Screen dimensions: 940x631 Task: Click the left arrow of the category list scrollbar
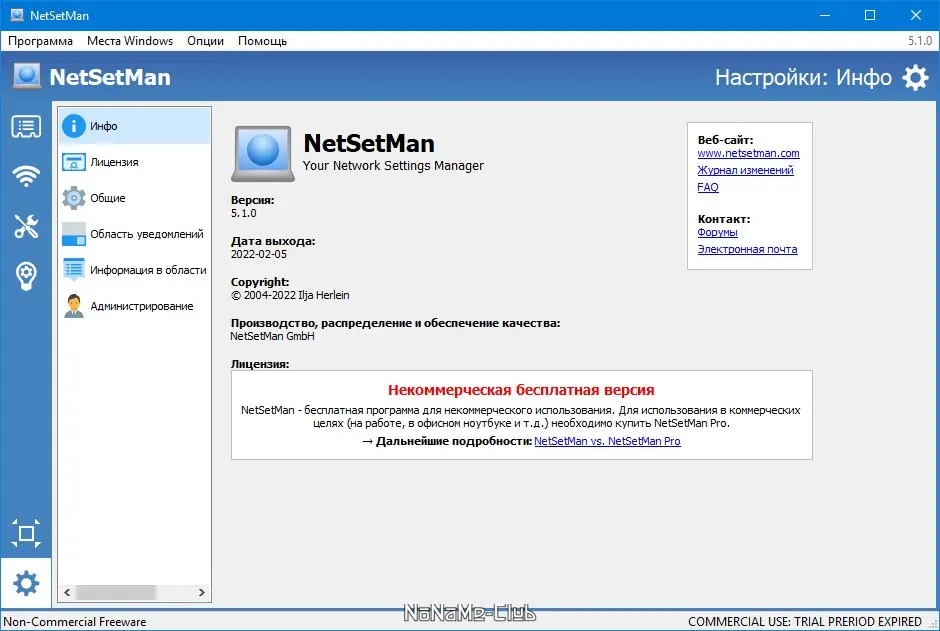coord(67,592)
